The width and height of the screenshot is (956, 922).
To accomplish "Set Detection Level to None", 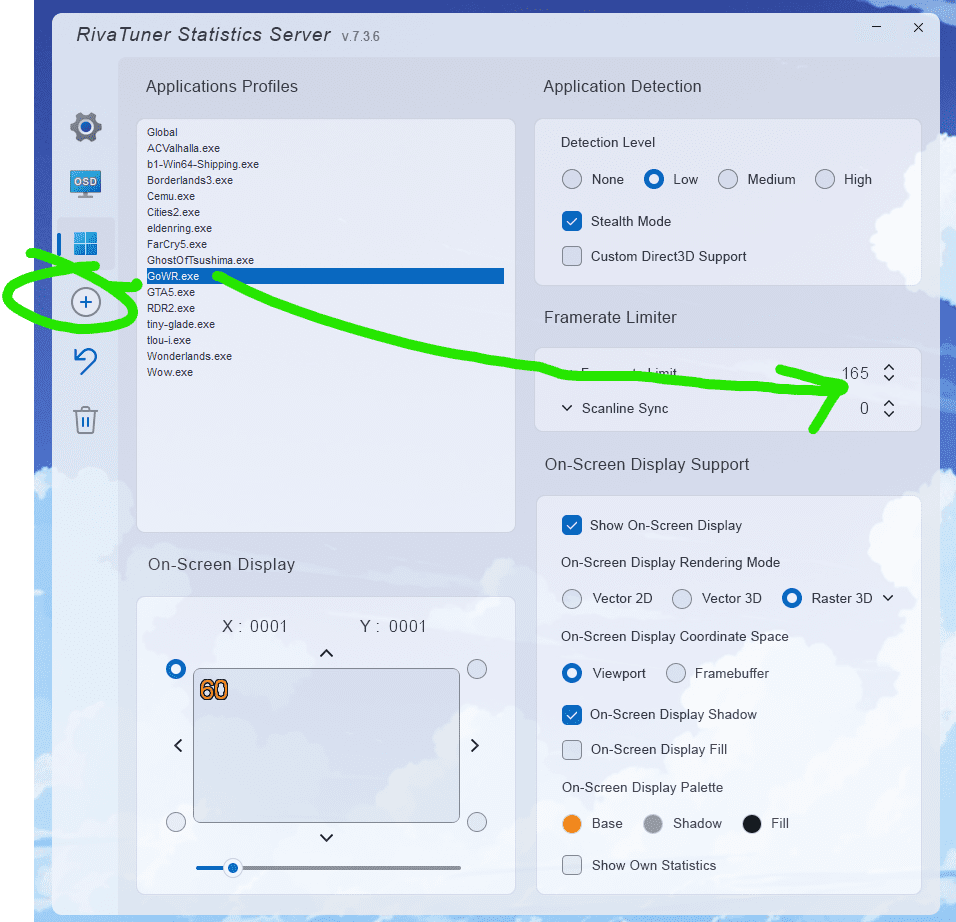I will (x=571, y=179).
